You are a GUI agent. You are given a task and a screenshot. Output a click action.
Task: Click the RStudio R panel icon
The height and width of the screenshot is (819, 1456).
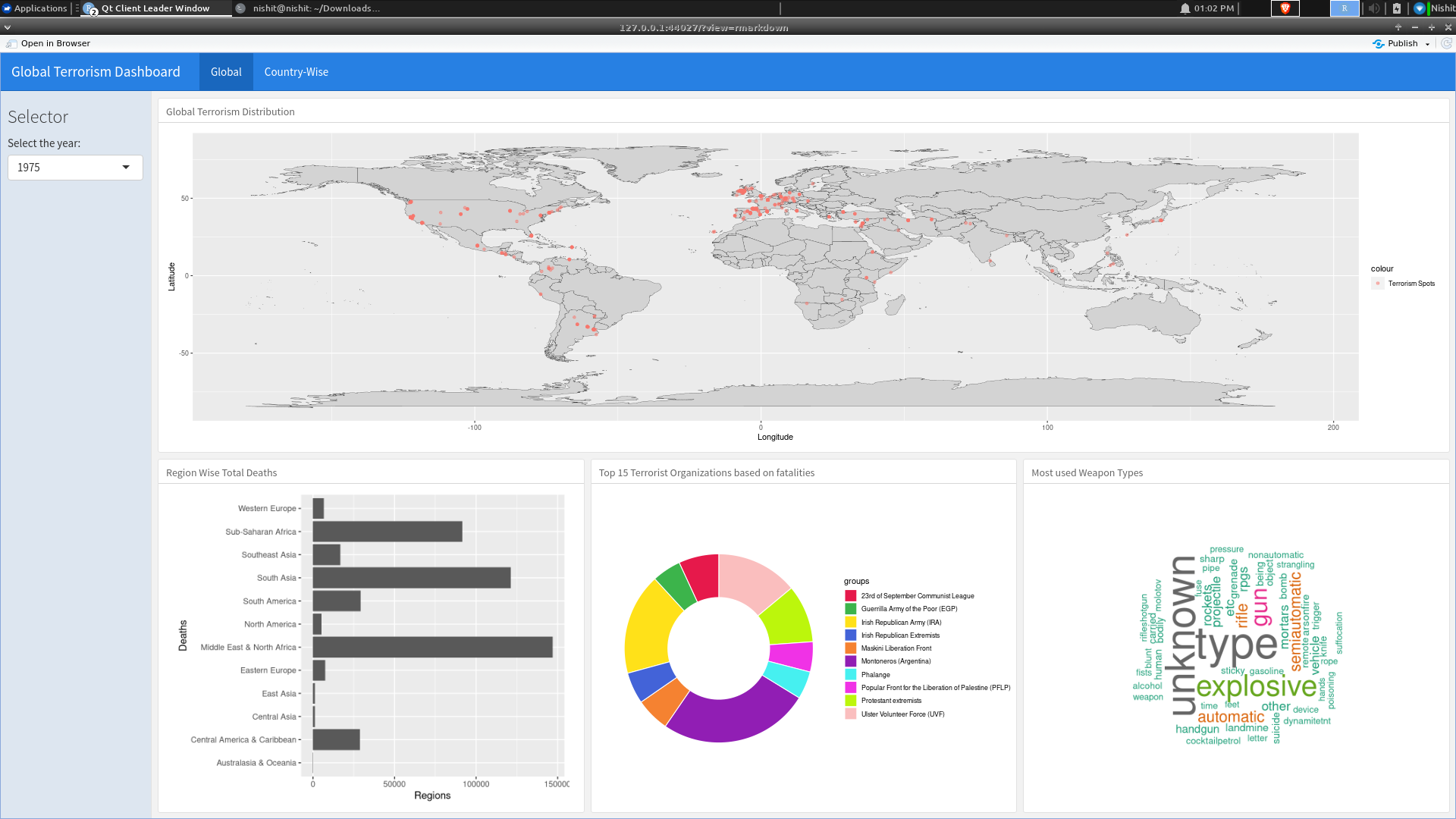[x=1345, y=8]
